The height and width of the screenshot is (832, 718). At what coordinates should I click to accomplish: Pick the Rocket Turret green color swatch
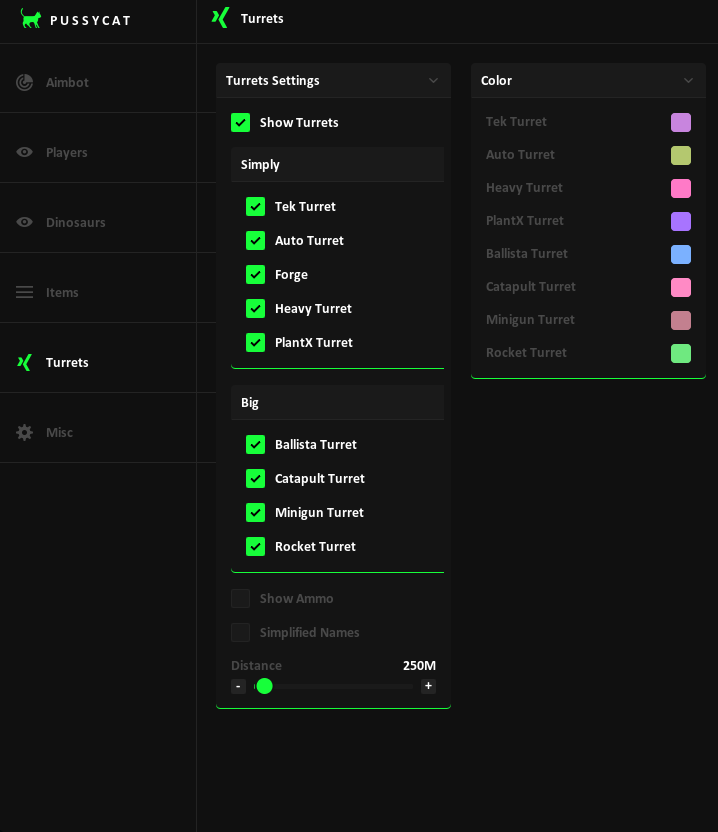[x=681, y=354]
